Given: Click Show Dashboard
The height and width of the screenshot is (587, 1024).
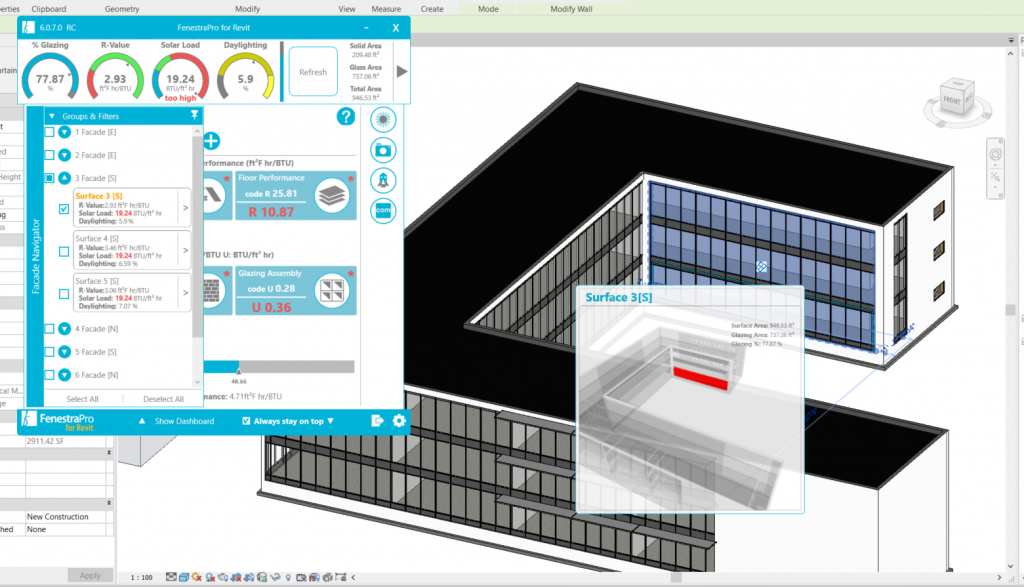Looking at the screenshot, I should (x=184, y=421).
